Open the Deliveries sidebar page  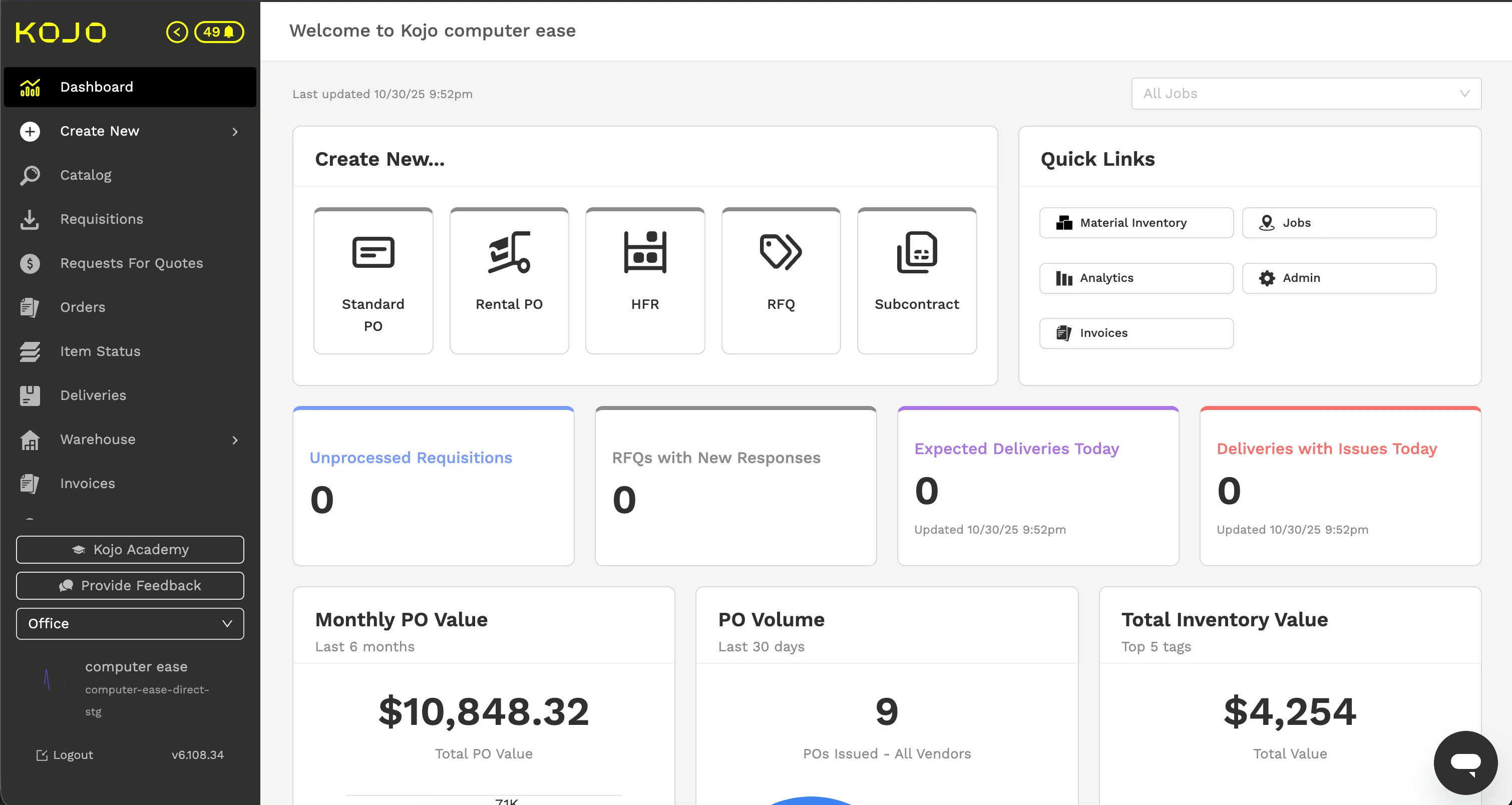point(93,395)
